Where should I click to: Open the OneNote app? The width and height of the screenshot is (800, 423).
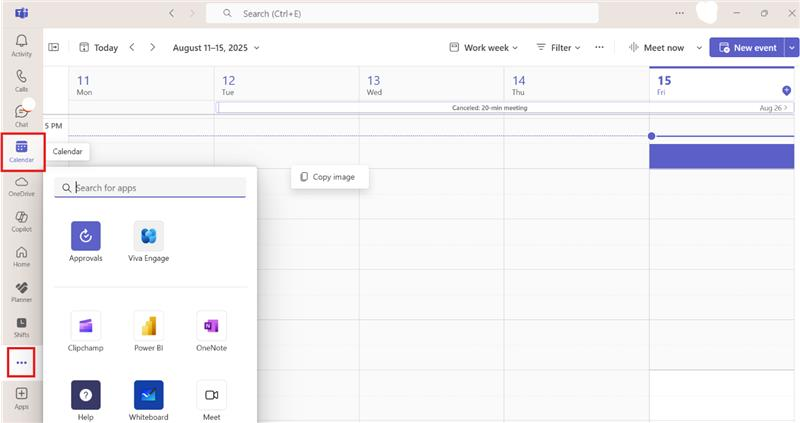tap(211, 332)
